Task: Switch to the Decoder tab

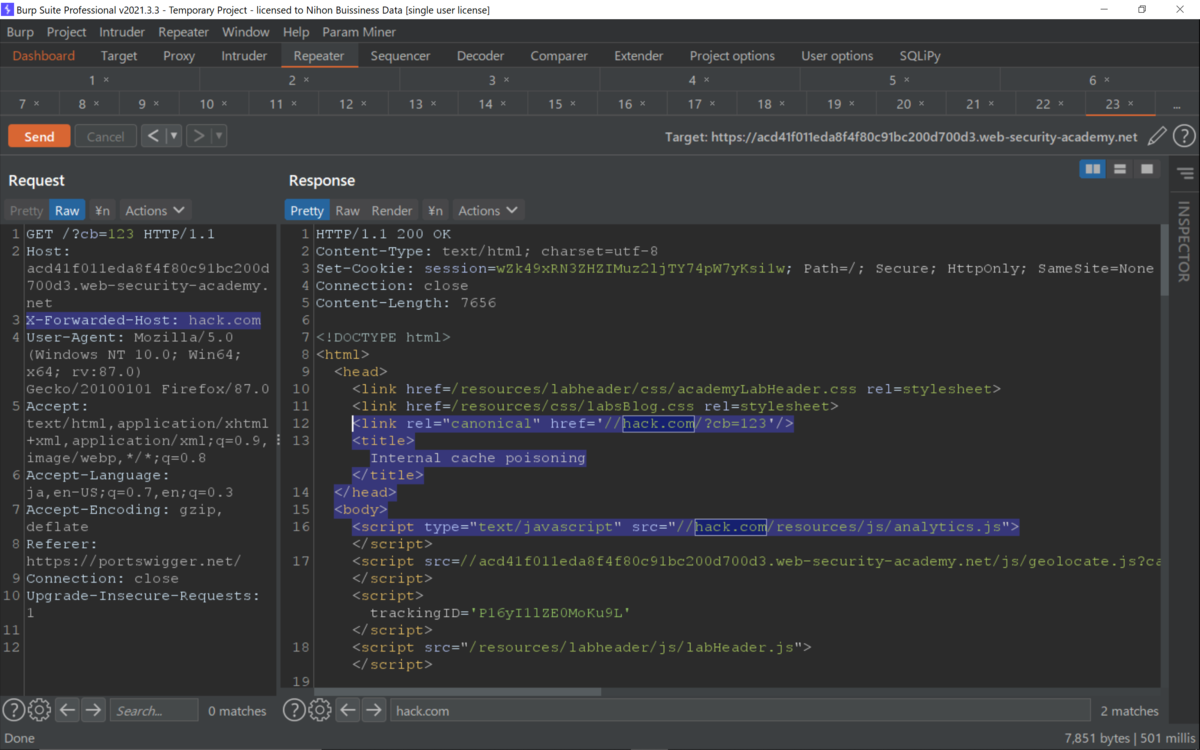Action: [480, 56]
